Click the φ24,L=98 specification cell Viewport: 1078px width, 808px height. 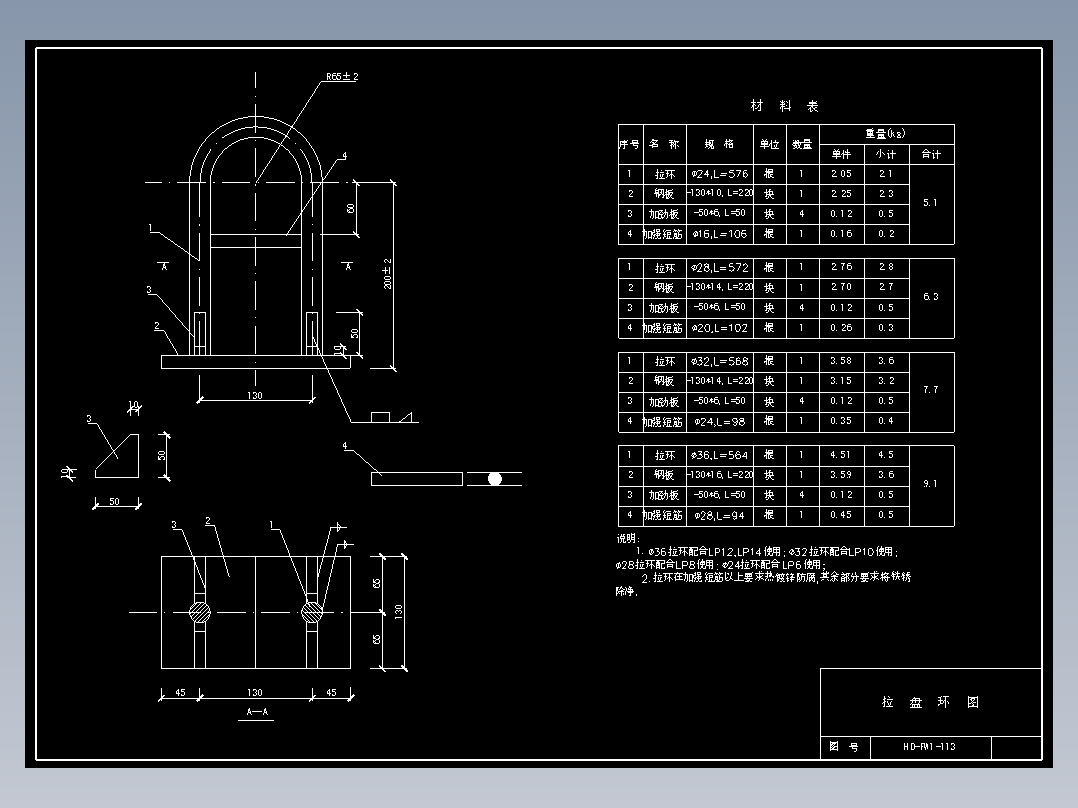coord(720,422)
